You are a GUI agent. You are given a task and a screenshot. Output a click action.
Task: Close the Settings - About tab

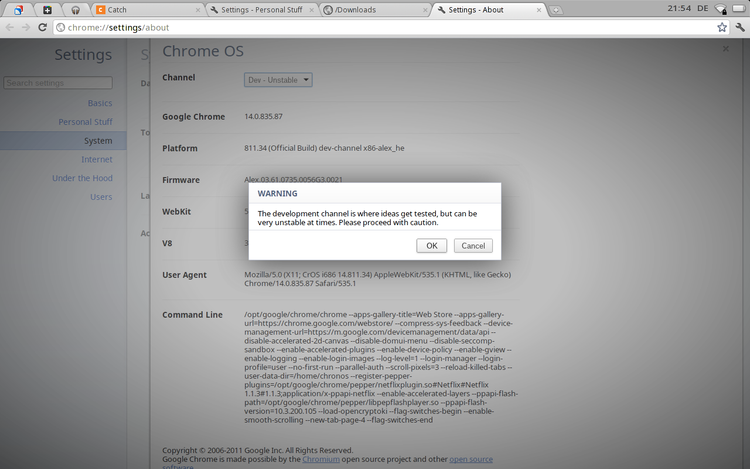(539, 10)
